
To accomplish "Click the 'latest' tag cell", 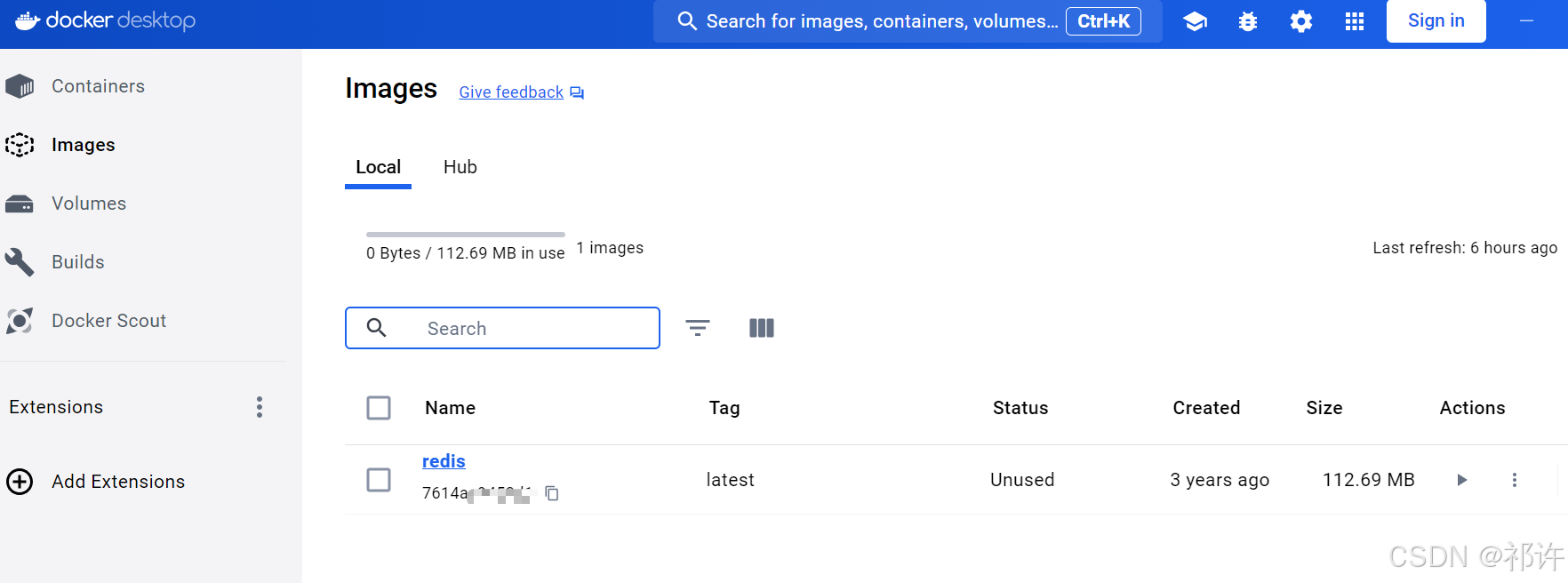I will point(730,480).
